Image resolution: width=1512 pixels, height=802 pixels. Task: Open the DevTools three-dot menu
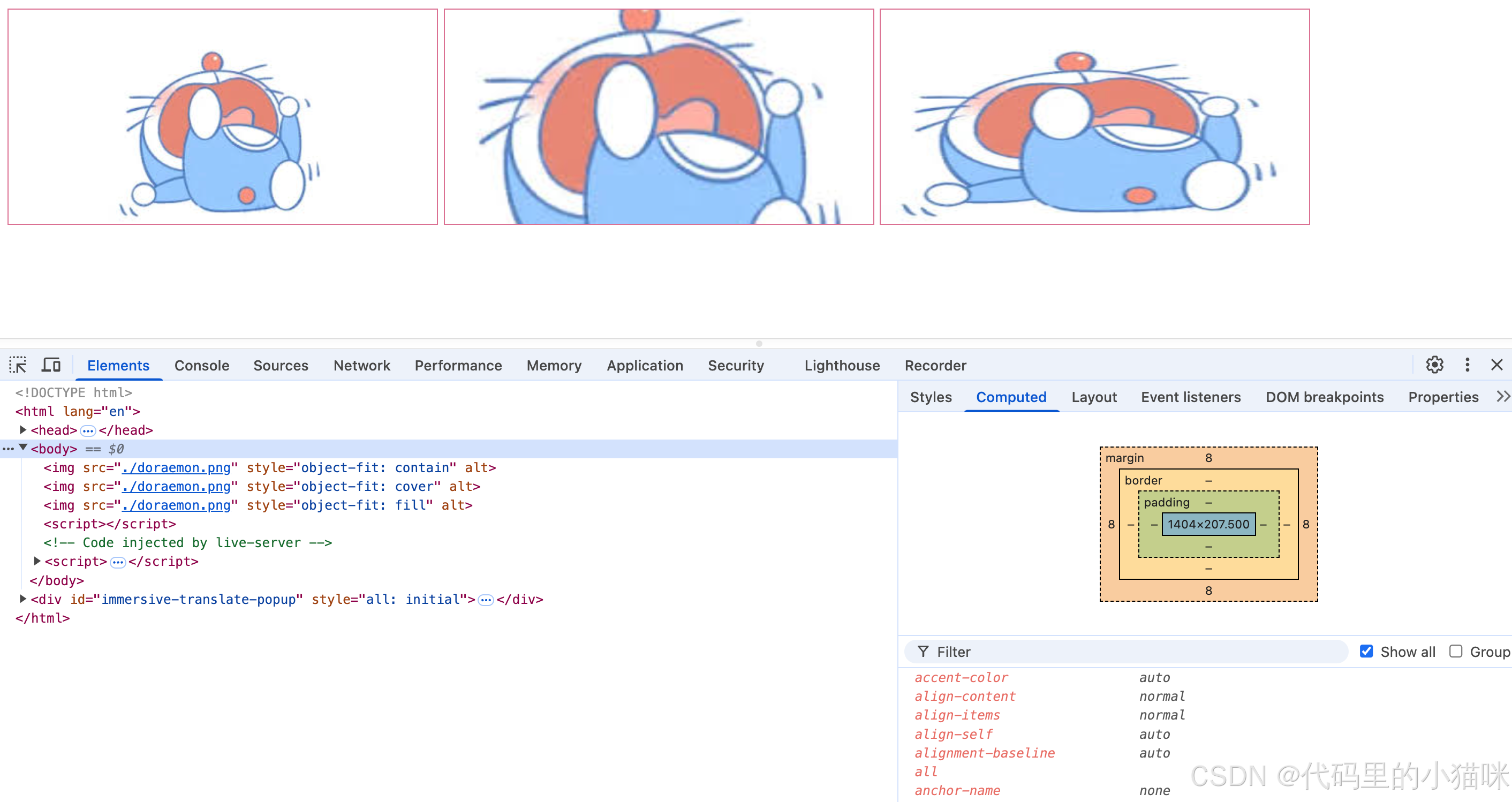click(x=1467, y=365)
